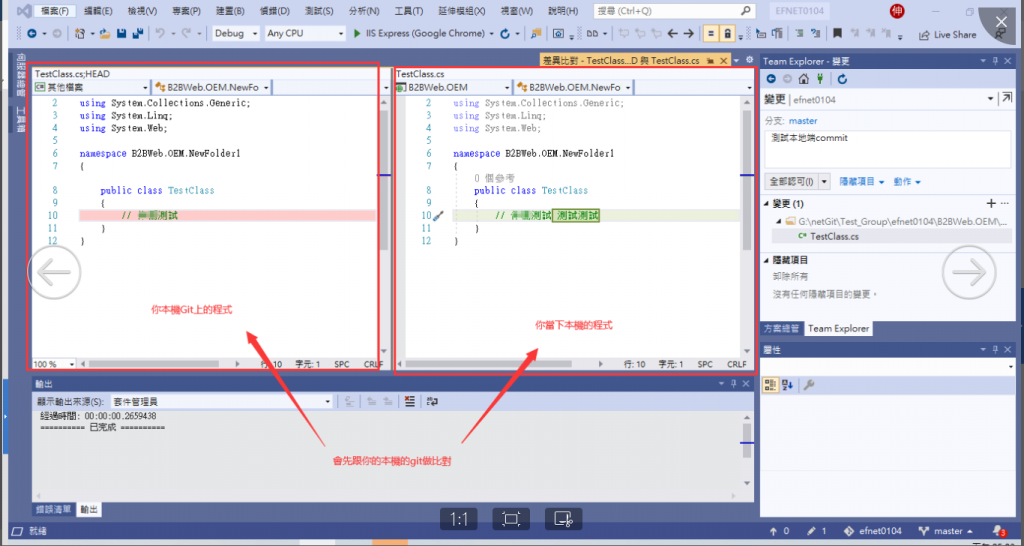The width and height of the screenshot is (1024, 546).
Task: Click the master branch in status bar
Action: tap(946, 531)
